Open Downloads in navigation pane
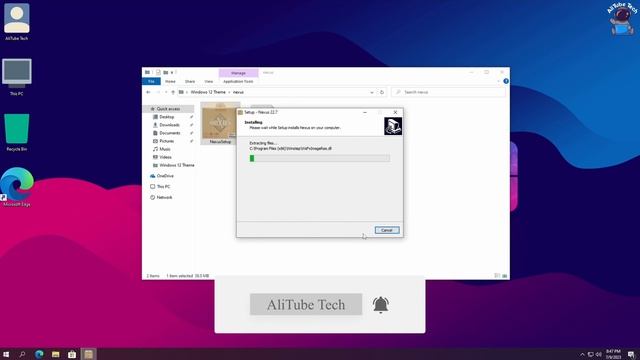Screen dimensions: 640x360 (169, 125)
